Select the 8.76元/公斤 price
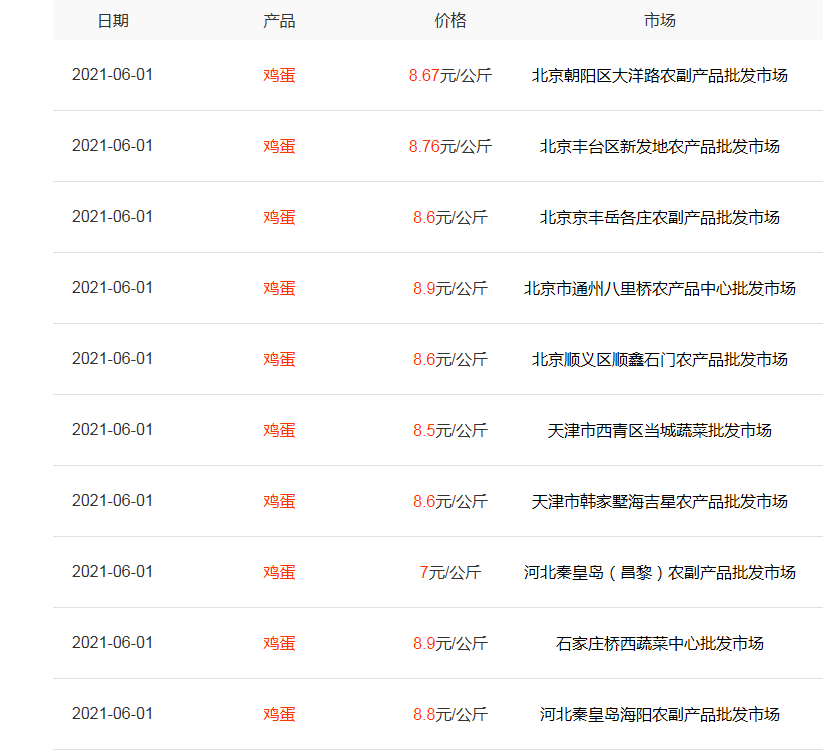Screen dimensions: 823x755 pyautogui.click(x=450, y=146)
